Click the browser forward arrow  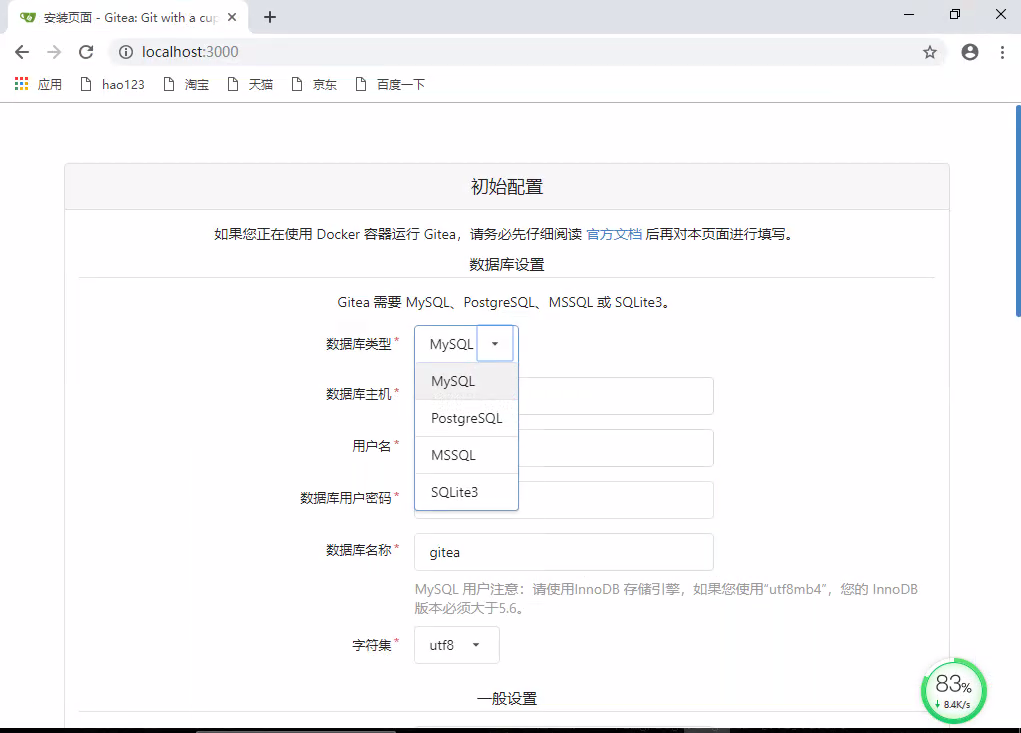click(54, 52)
